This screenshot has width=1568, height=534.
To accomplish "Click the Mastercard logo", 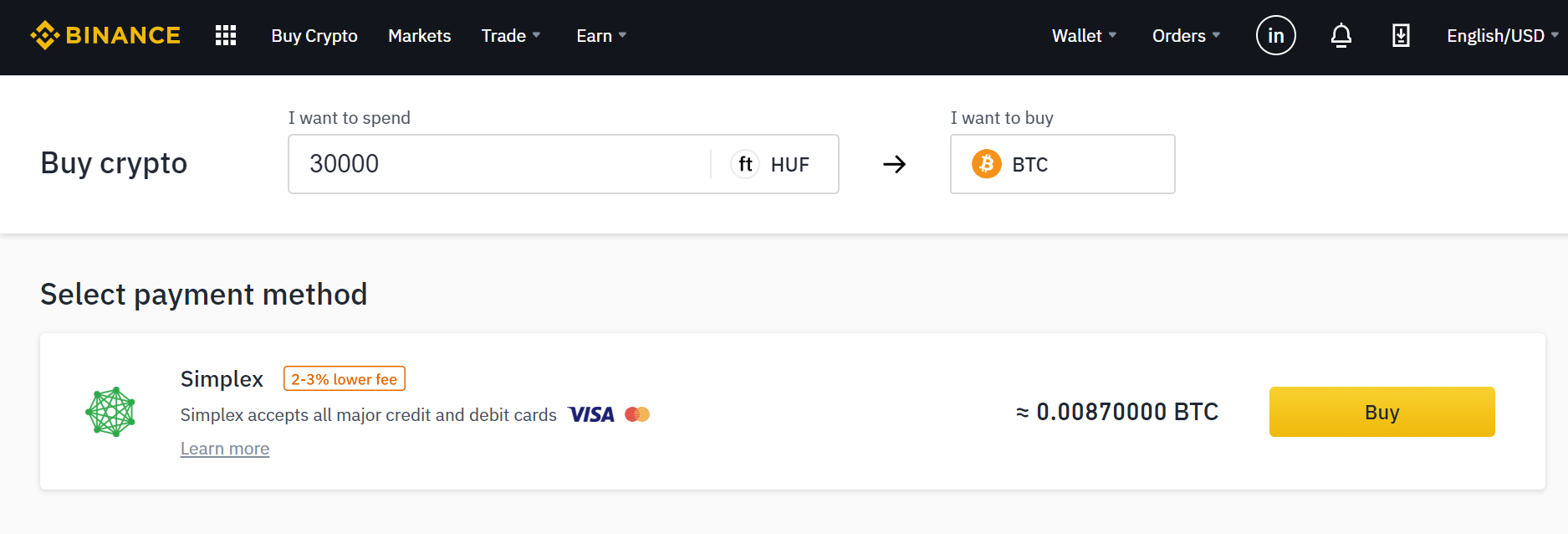I will click(637, 414).
